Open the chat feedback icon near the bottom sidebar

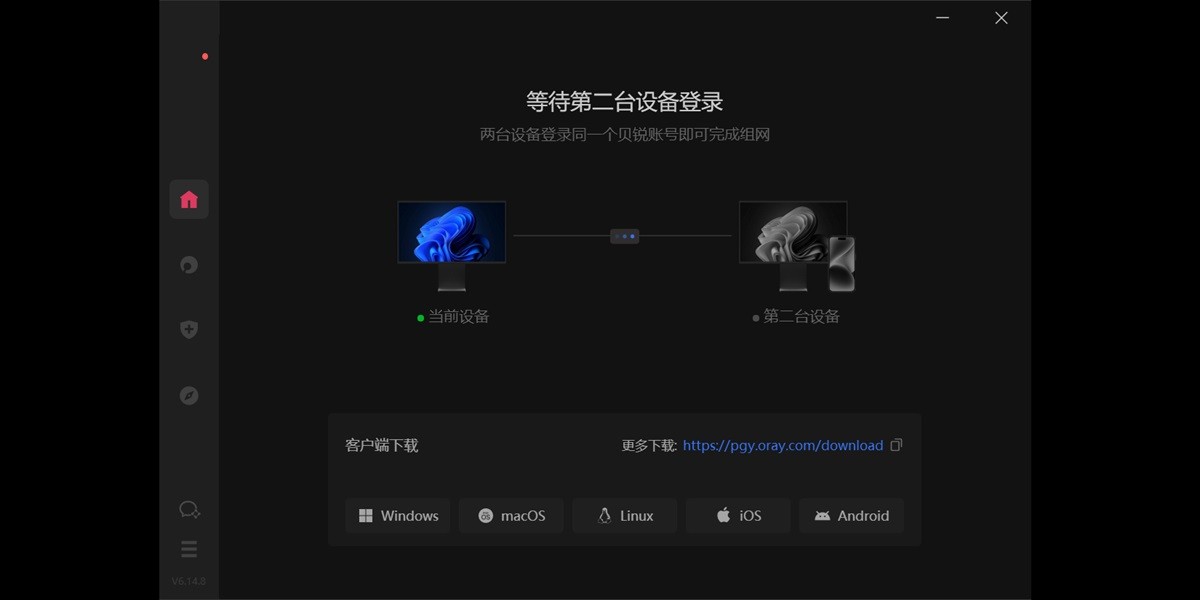point(189,509)
